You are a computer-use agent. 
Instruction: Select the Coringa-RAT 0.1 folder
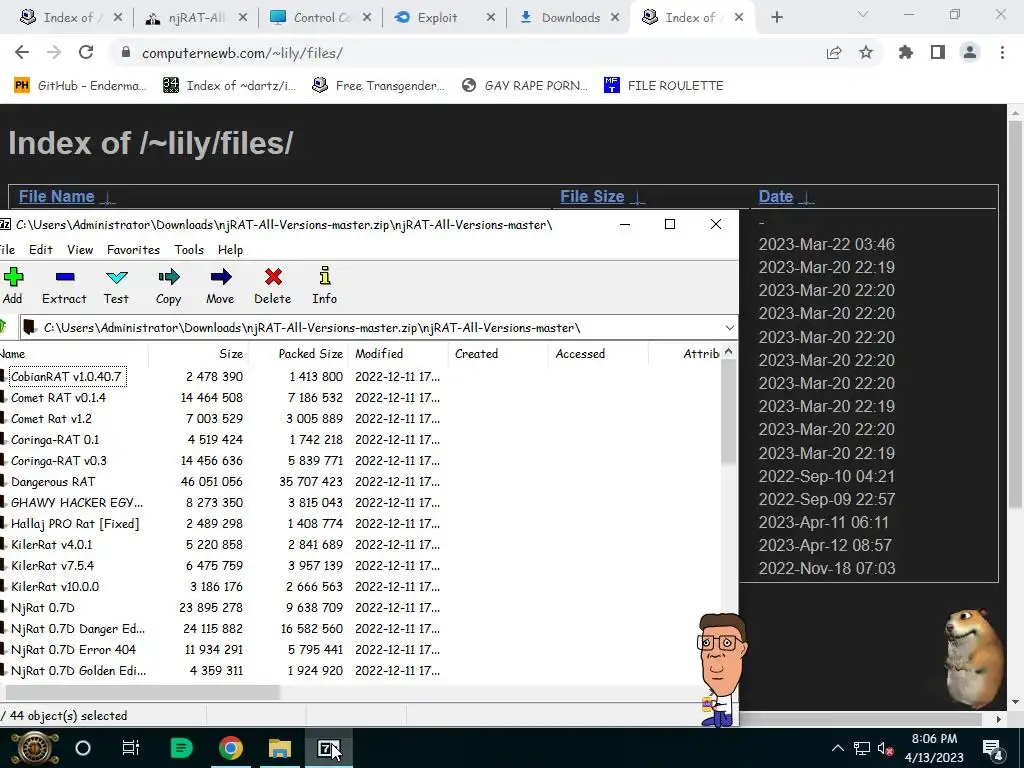point(55,440)
